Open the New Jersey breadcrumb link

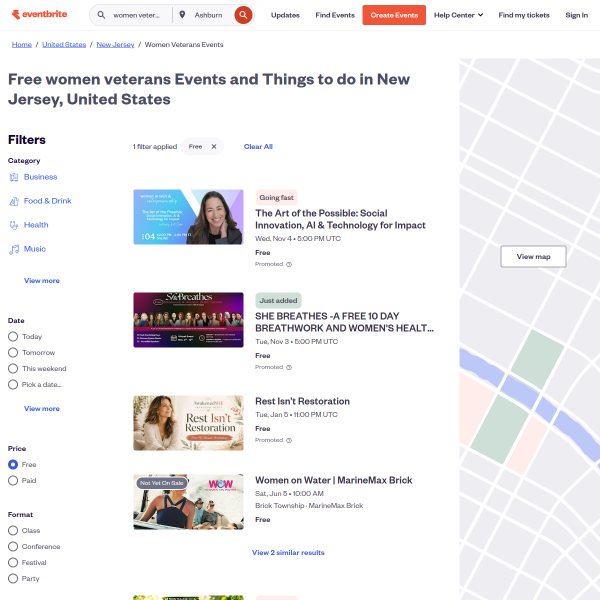click(x=115, y=44)
